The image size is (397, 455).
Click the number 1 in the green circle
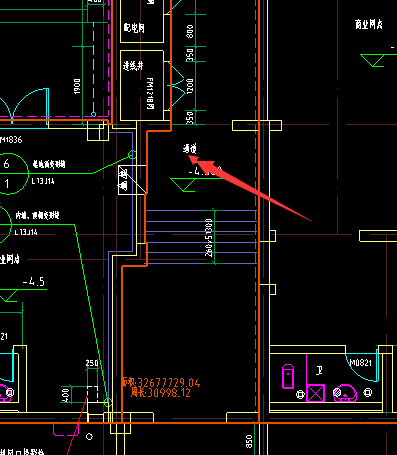click(7, 184)
